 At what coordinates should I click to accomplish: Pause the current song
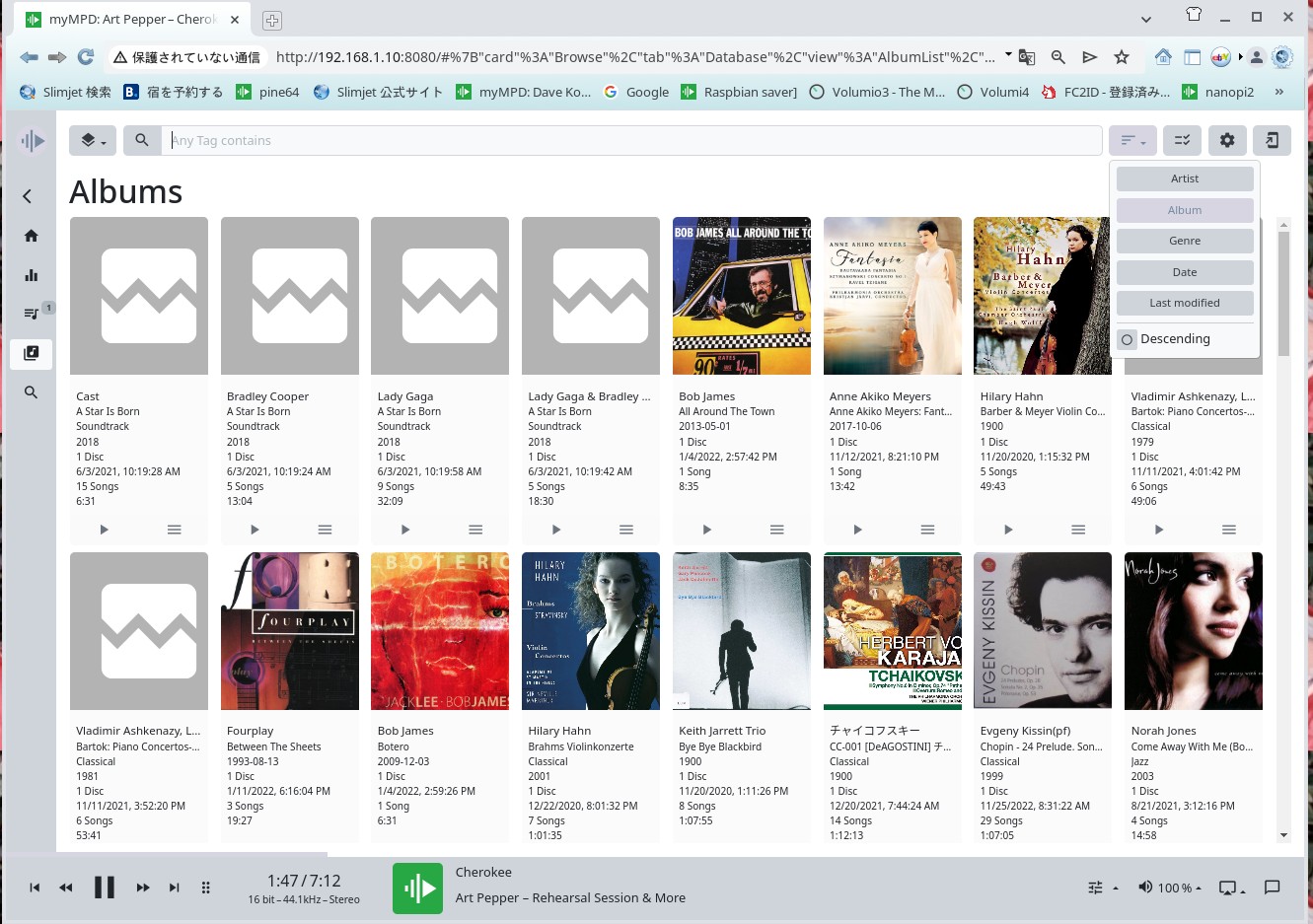tap(104, 888)
